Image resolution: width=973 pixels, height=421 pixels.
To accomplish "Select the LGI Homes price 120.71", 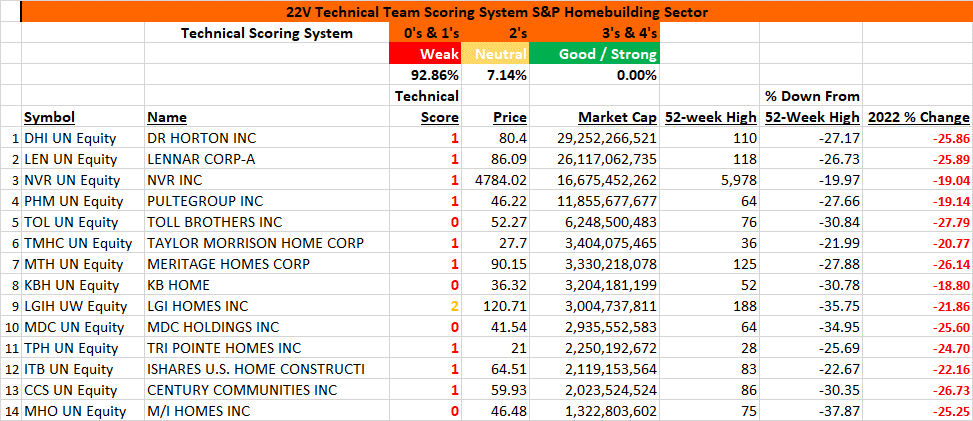I will pos(495,307).
